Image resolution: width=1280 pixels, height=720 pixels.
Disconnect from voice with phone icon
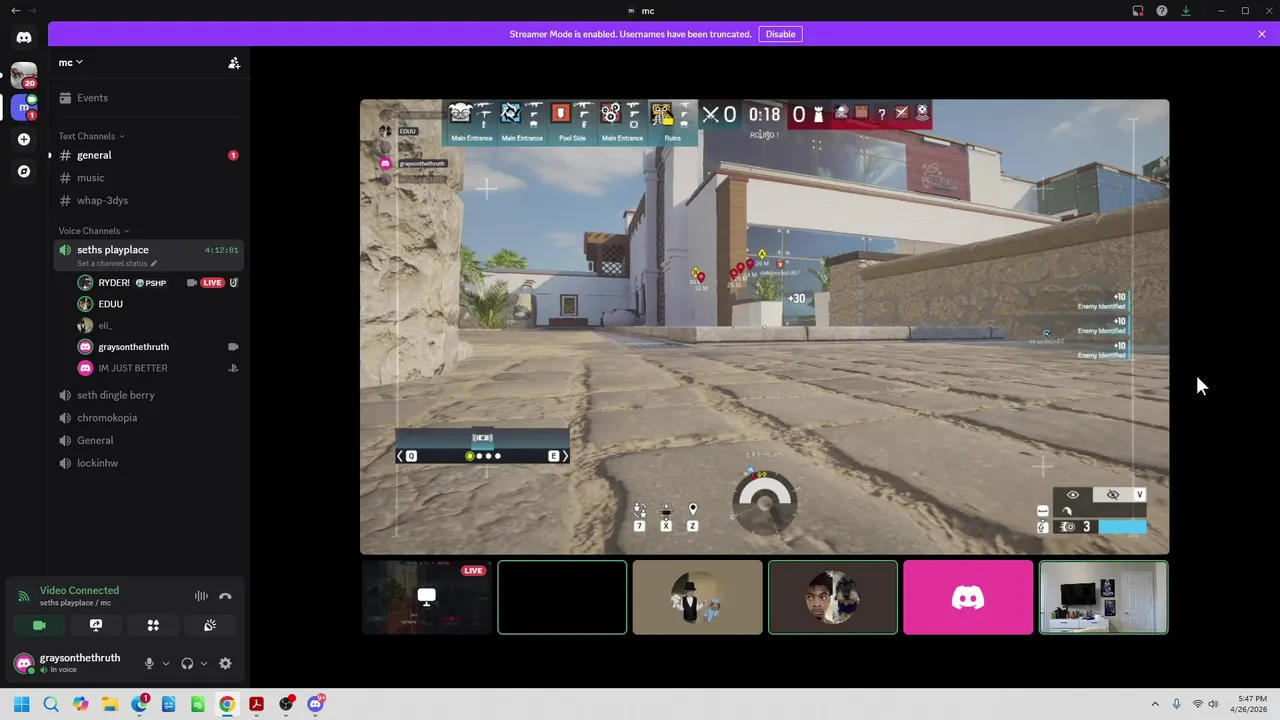pyautogui.click(x=225, y=596)
